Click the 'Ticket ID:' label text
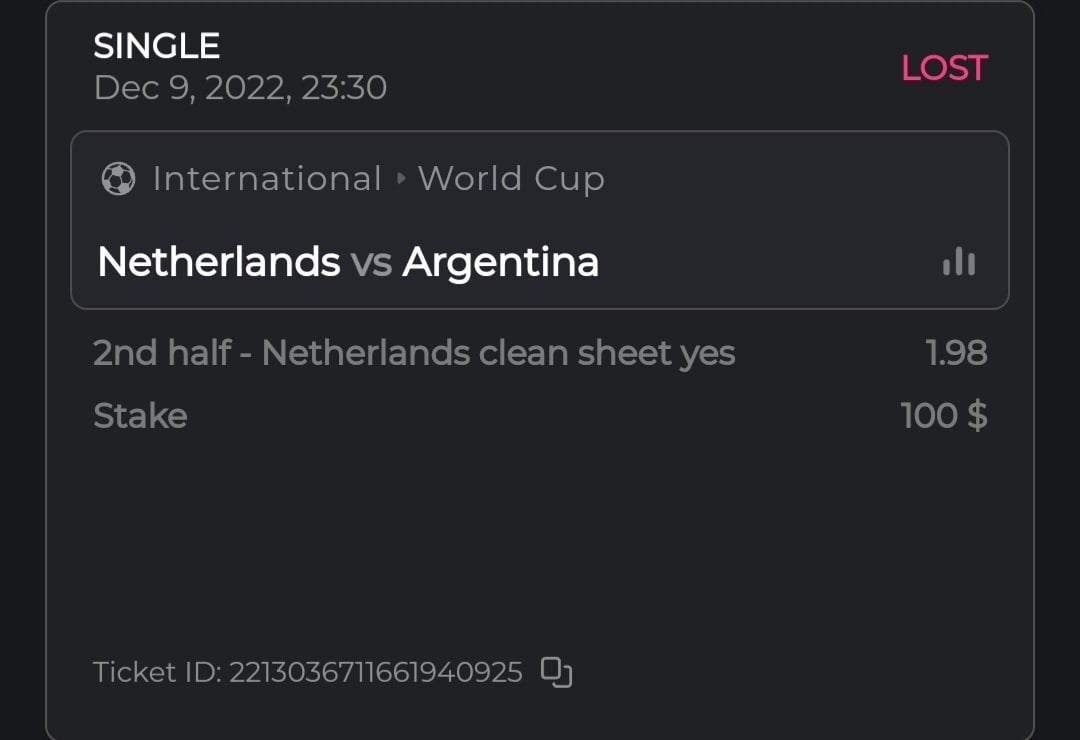Viewport: 1080px width, 740px height. (157, 672)
